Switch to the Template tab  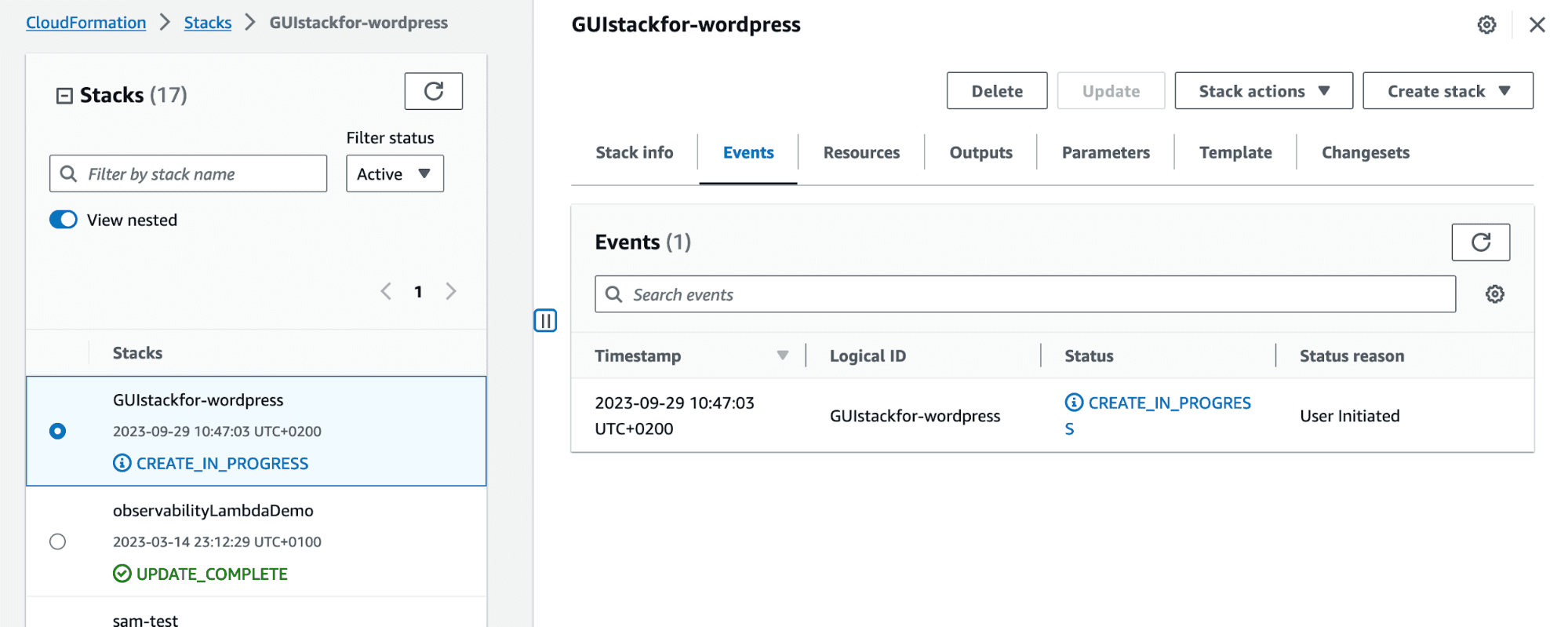[x=1235, y=152]
